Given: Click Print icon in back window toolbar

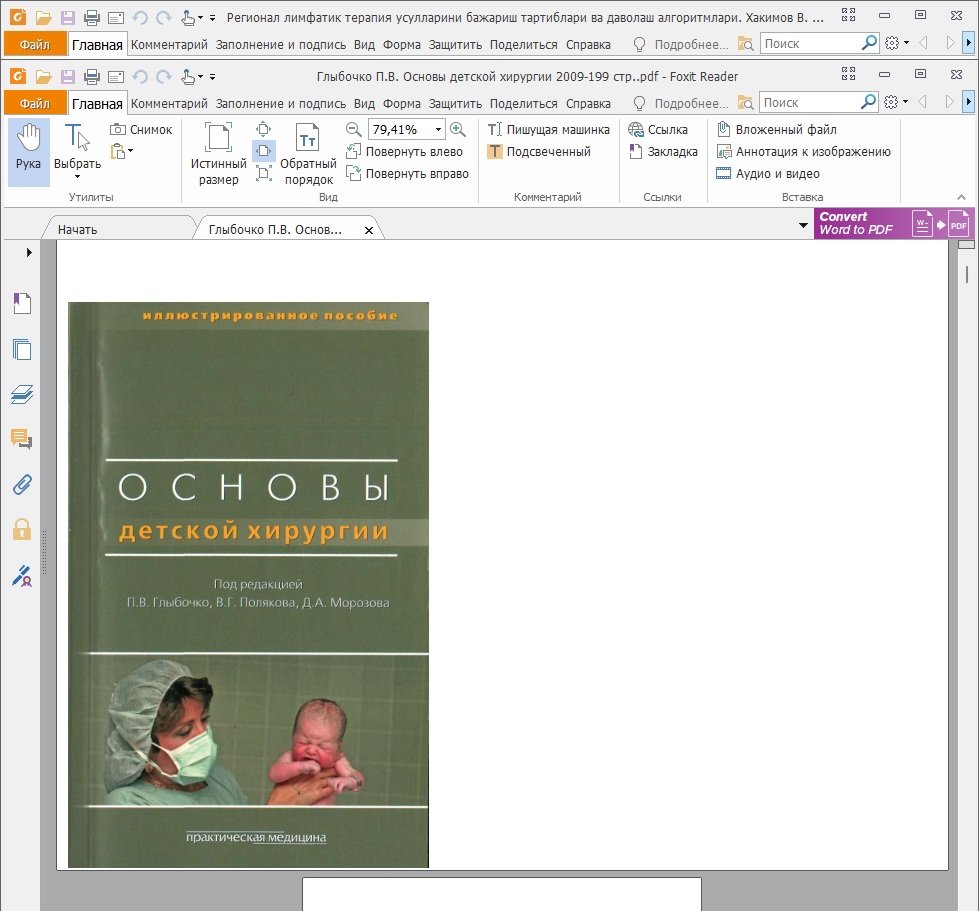Looking at the screenshot, I should 92,17.
